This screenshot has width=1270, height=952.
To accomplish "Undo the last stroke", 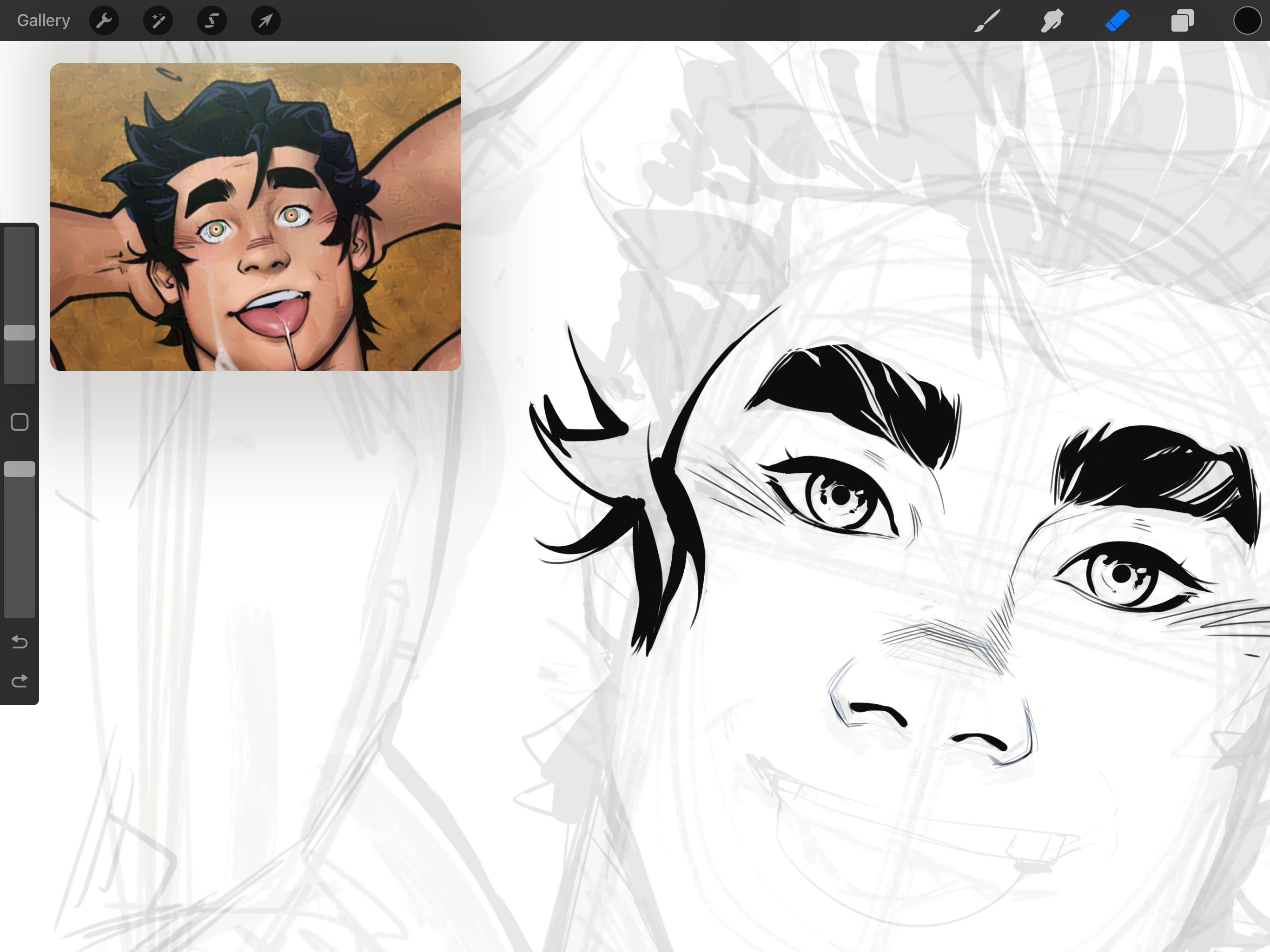I will (x=20, y=642).
